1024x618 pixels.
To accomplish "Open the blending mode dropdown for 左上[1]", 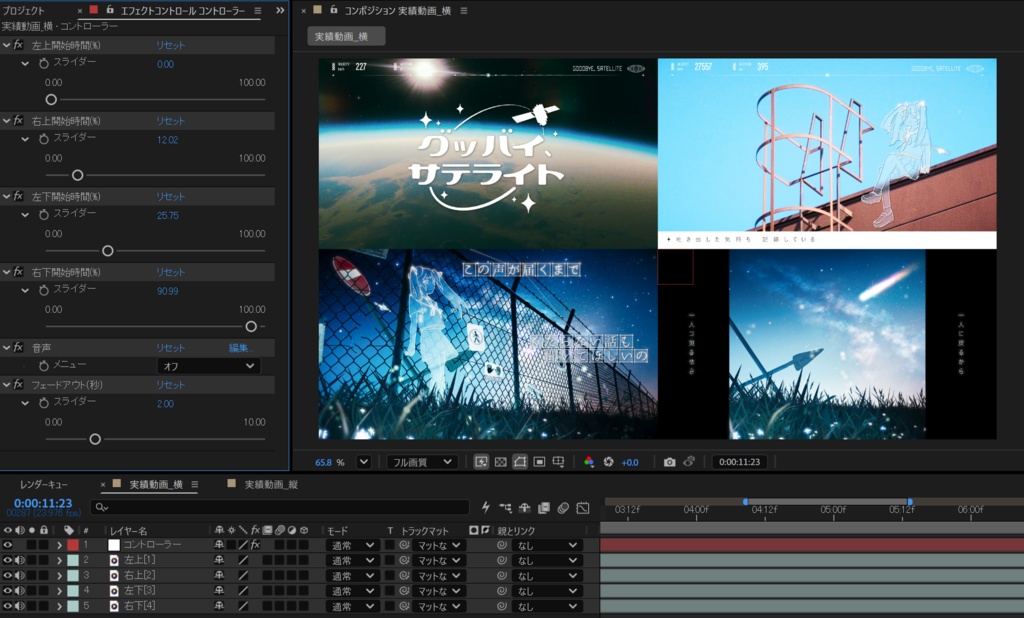I will 351,561.
